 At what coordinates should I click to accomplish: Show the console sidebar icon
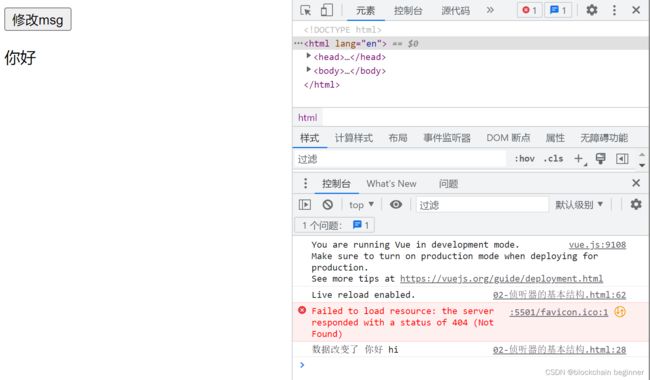[x=305, y=204]
